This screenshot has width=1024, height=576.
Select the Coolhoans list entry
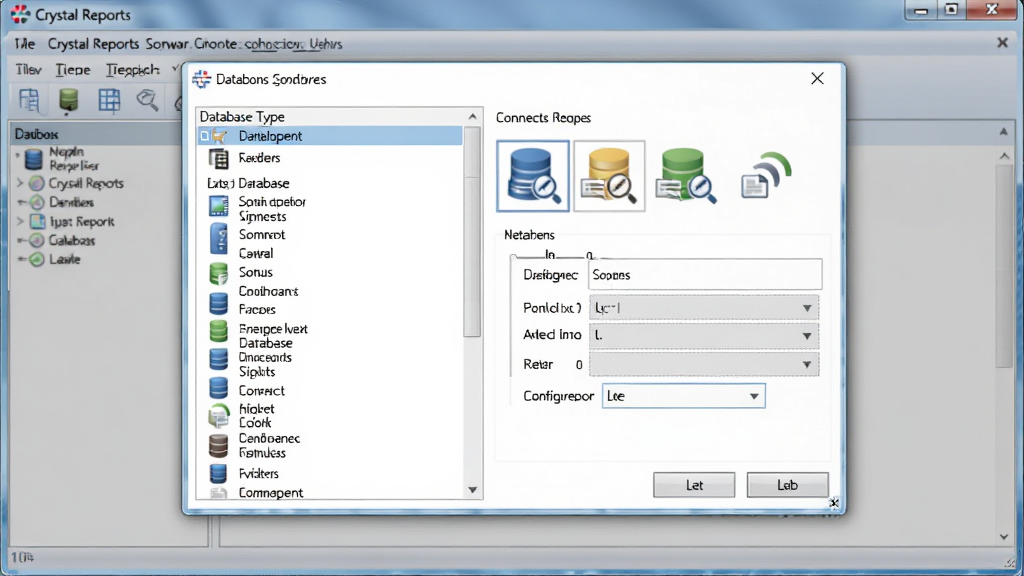268,291
